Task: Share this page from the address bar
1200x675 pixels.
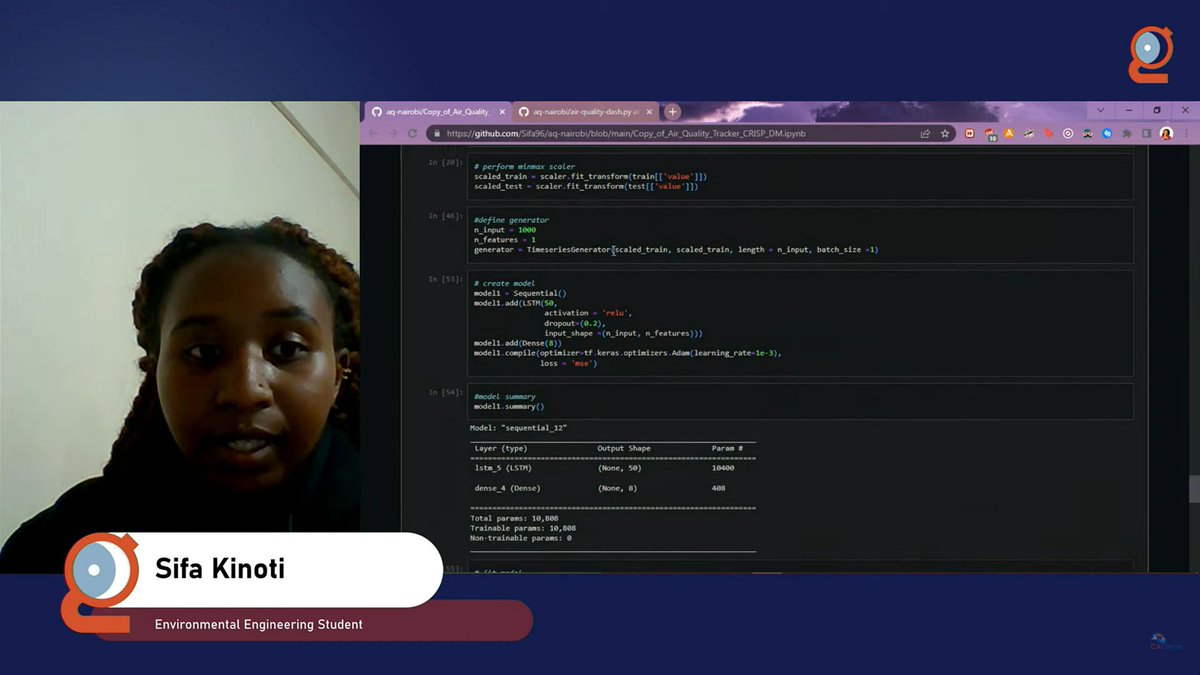Action: [x=925, y=133]
